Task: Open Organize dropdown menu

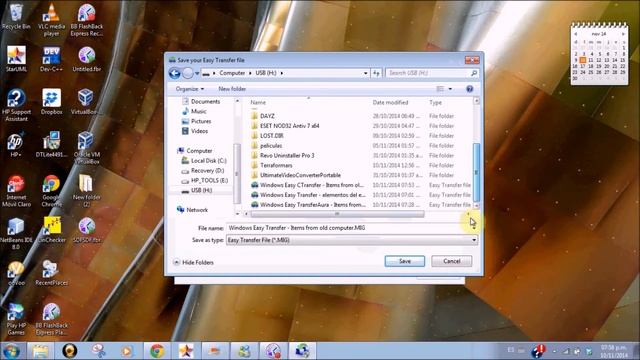Action: click(x=190, y=89)
